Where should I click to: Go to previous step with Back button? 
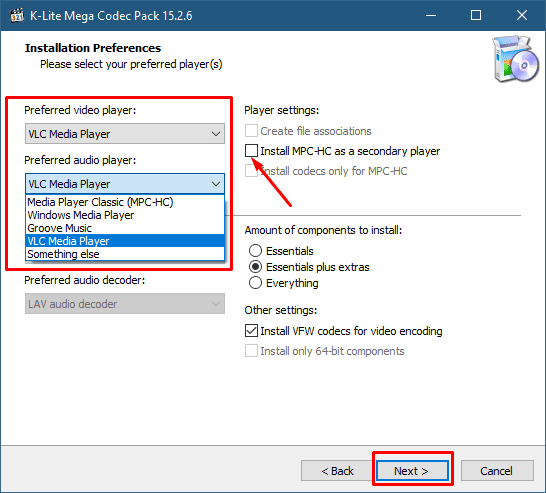click(337, 471)
